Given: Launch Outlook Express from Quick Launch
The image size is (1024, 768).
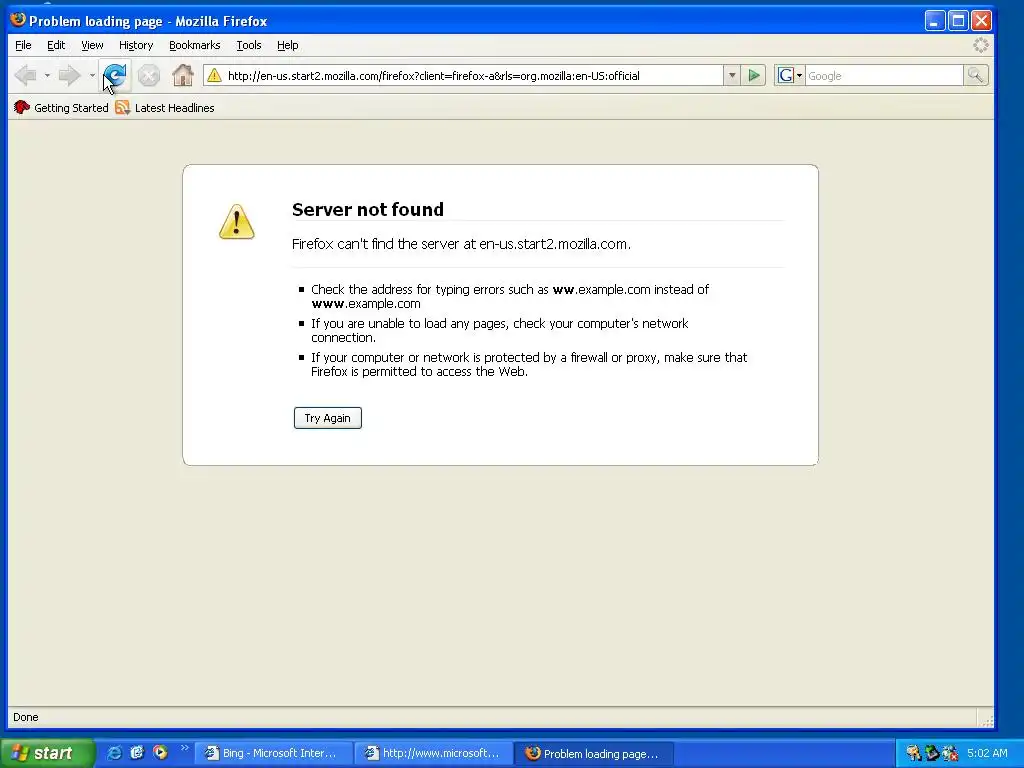Looking at the screenshot, I should point(137,753).
